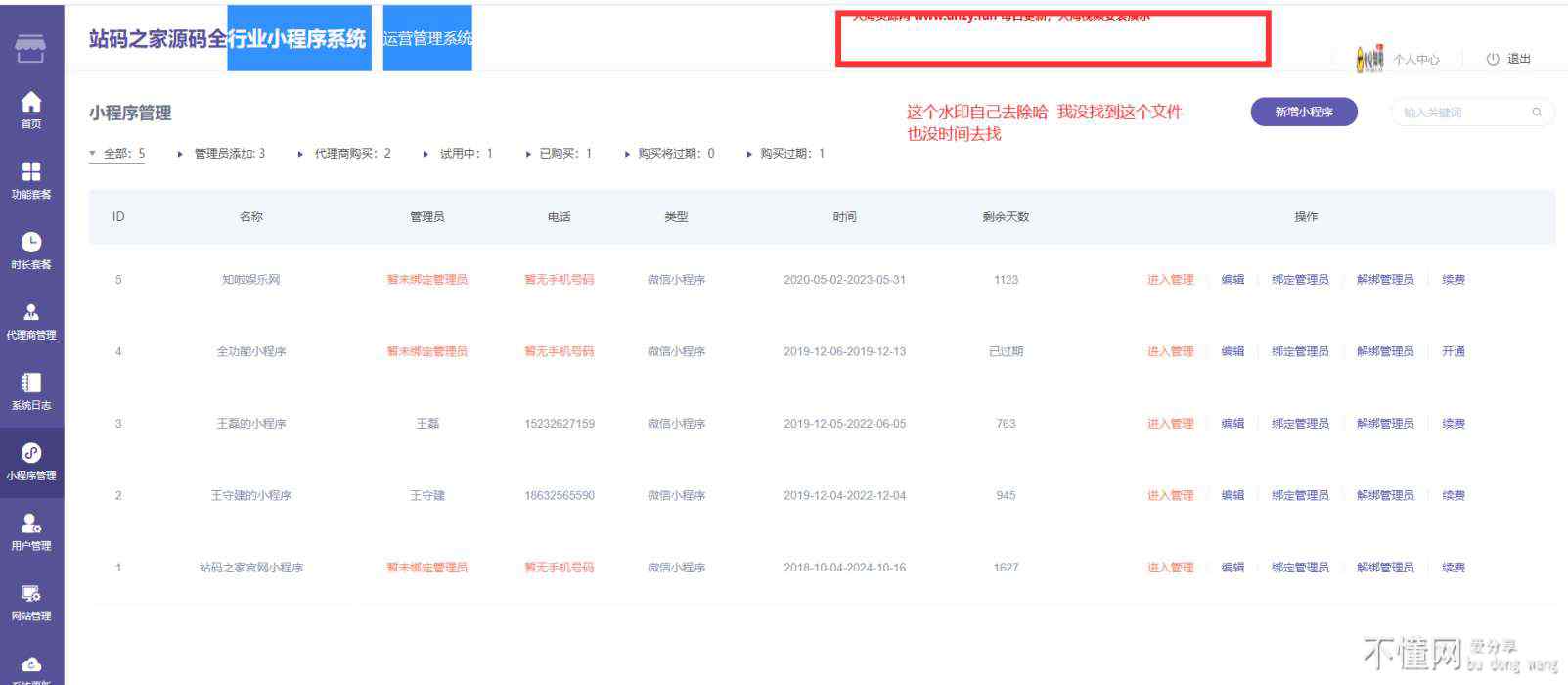Click 已过期 status text
The height and width of the screenshot is (685, 1568).
(1007, 351)
